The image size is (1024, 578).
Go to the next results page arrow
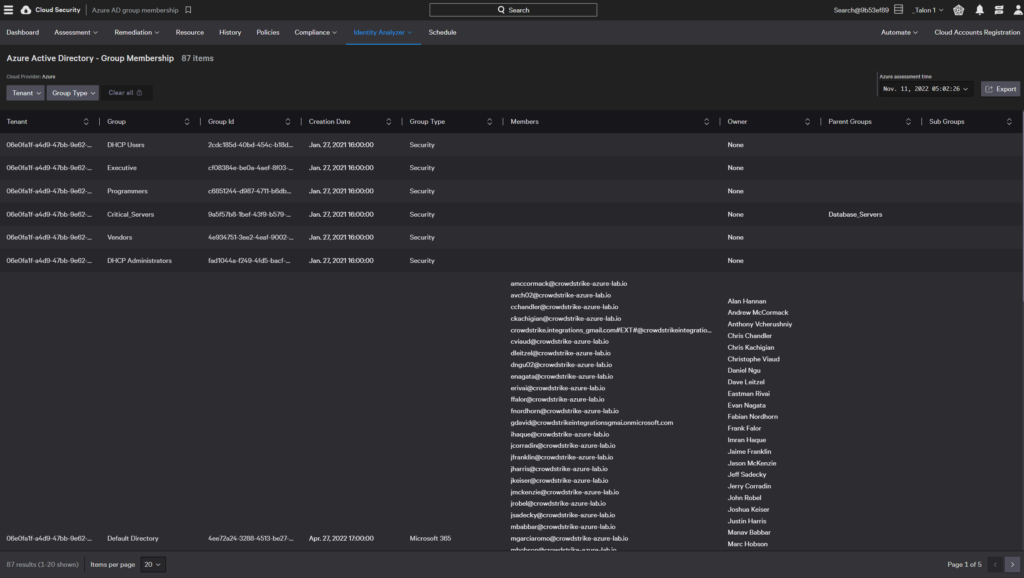pos(1012,564)
